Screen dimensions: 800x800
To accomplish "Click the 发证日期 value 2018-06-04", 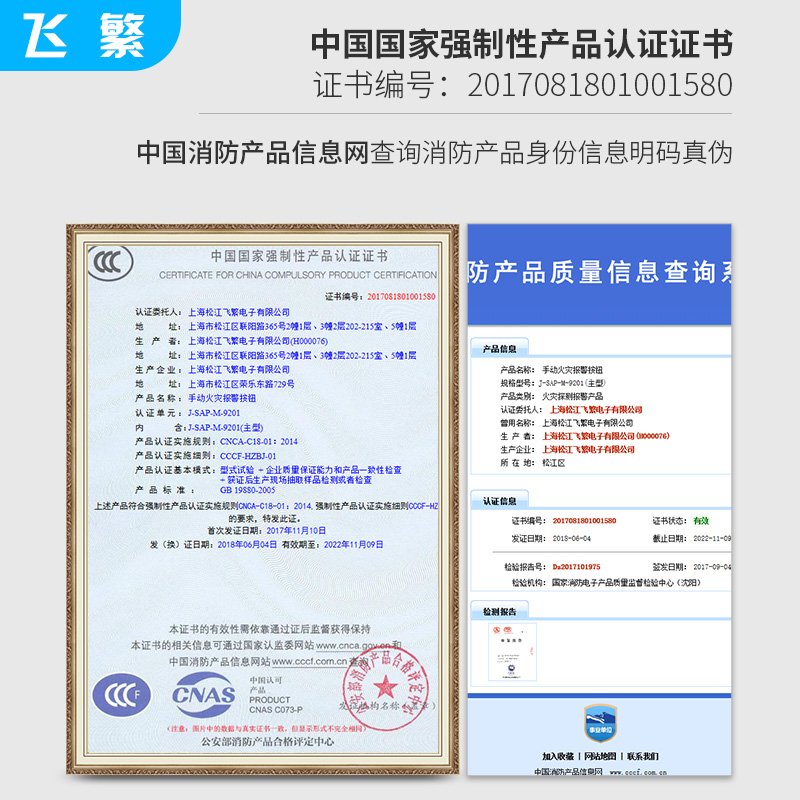I will point(571,538).
